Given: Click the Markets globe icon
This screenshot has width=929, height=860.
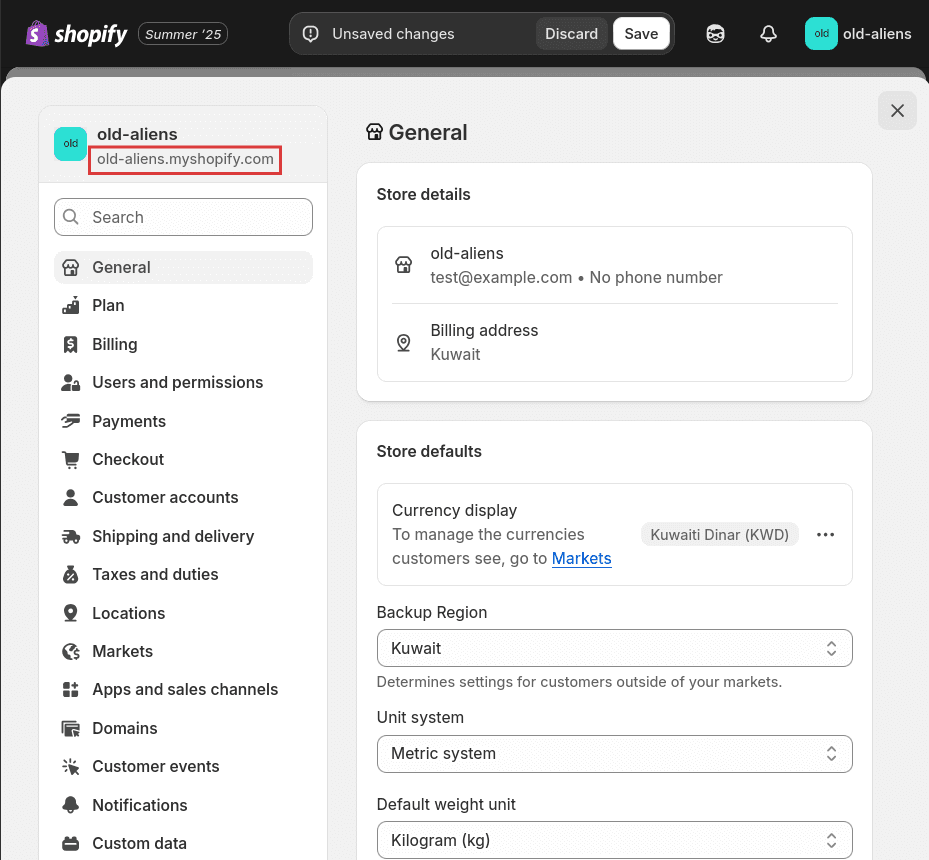Looking at the screenshot, I should tap(71, 652).
